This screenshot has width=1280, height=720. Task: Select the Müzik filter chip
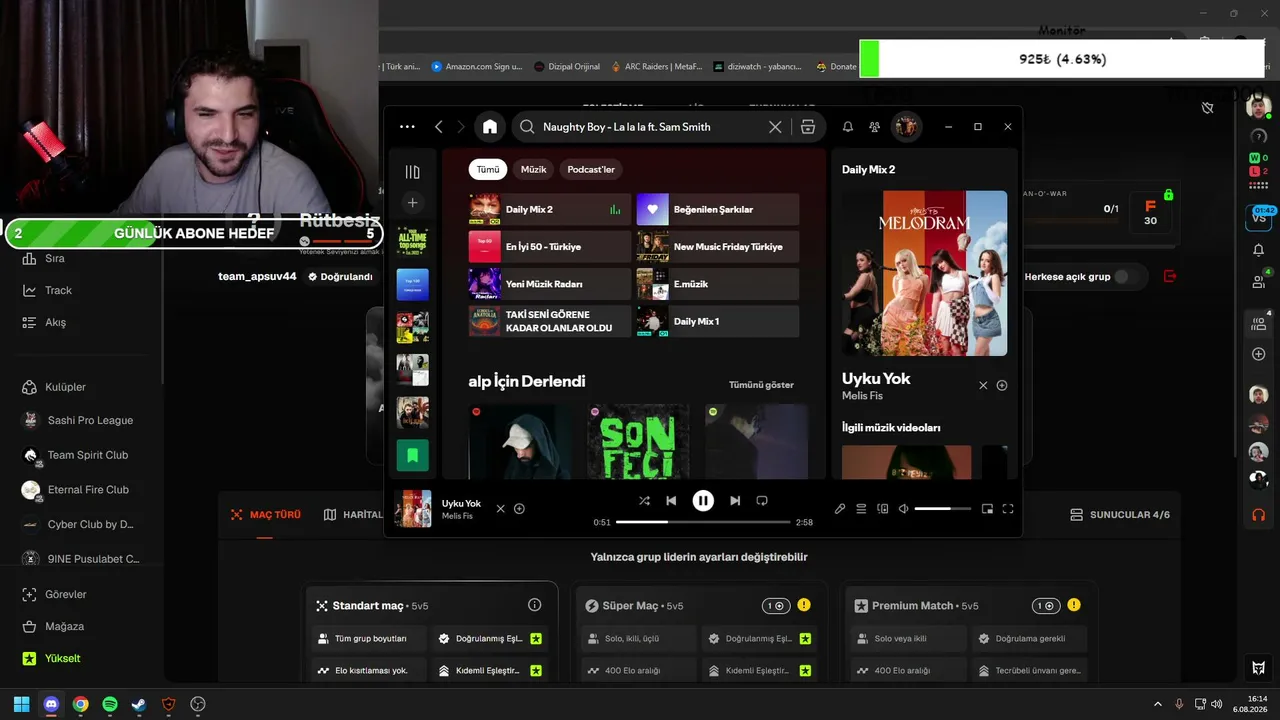click(534, 170)
